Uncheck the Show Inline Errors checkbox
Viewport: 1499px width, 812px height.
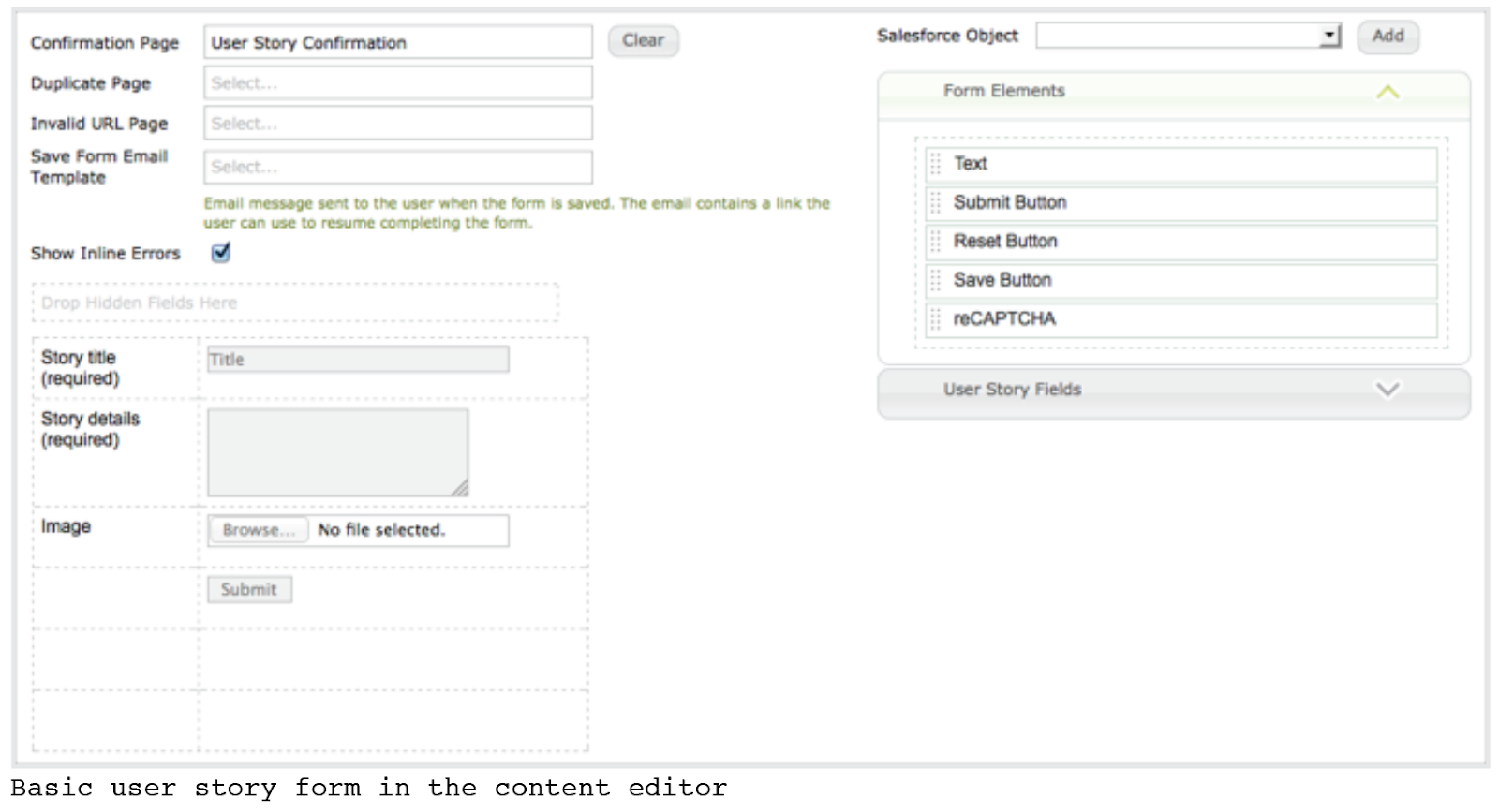tap(221, 253)
